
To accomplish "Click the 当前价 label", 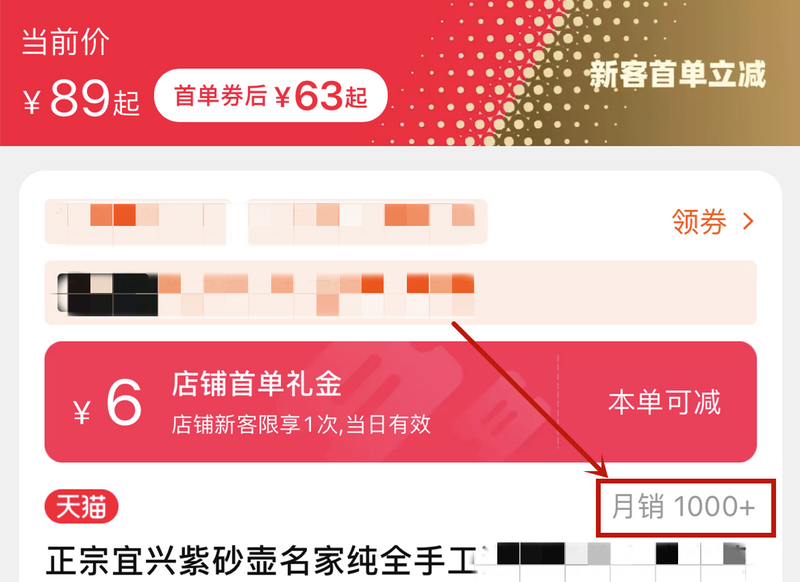I will [x=65, y=42].
